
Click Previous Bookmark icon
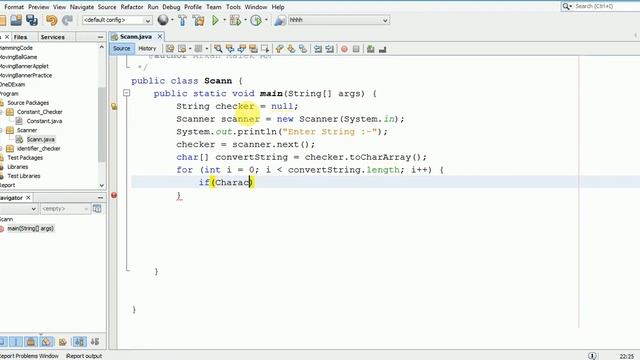280,49
